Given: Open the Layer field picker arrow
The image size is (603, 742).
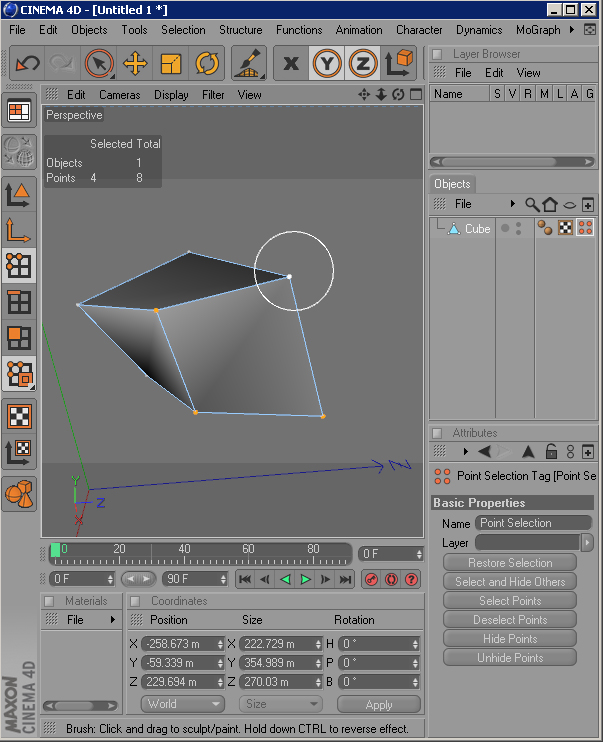Looking at the screenshot, I should click(587, 543).
